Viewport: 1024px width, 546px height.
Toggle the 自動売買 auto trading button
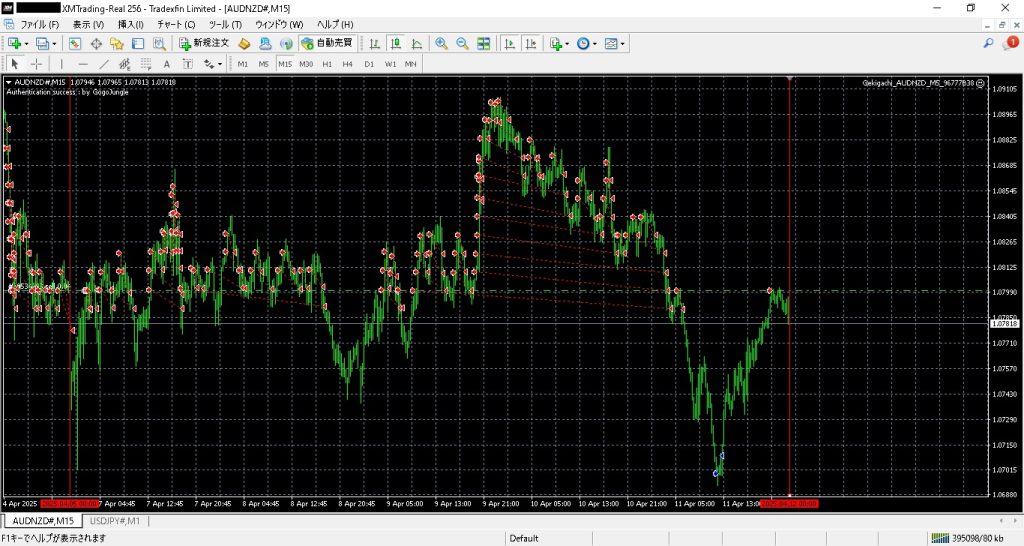pyautogui.click(x=326, y=44)
